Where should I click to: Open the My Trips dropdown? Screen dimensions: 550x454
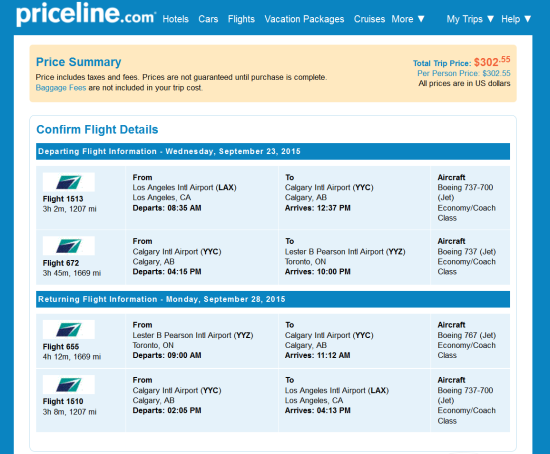point(470,19)
